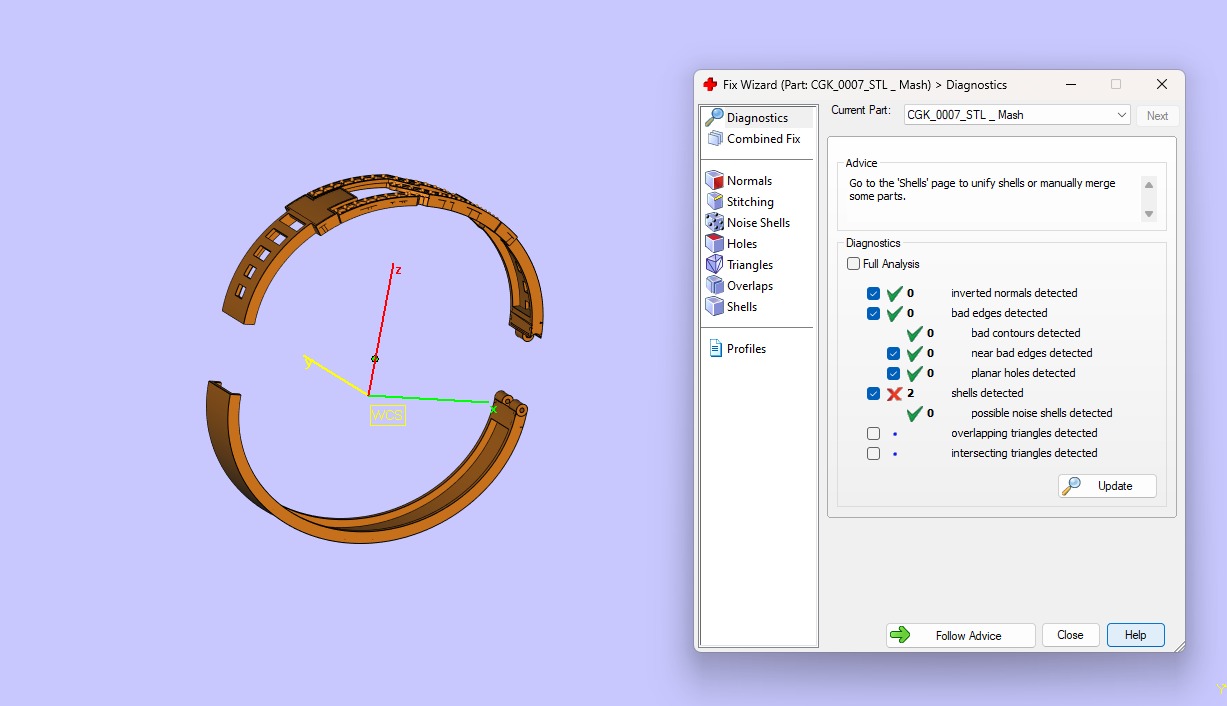The height and width of the screenshot is (706, 1227).
Task: Click green checkmark beside possible noise shells
Action: pyautogui.click(x=914, y=413)
